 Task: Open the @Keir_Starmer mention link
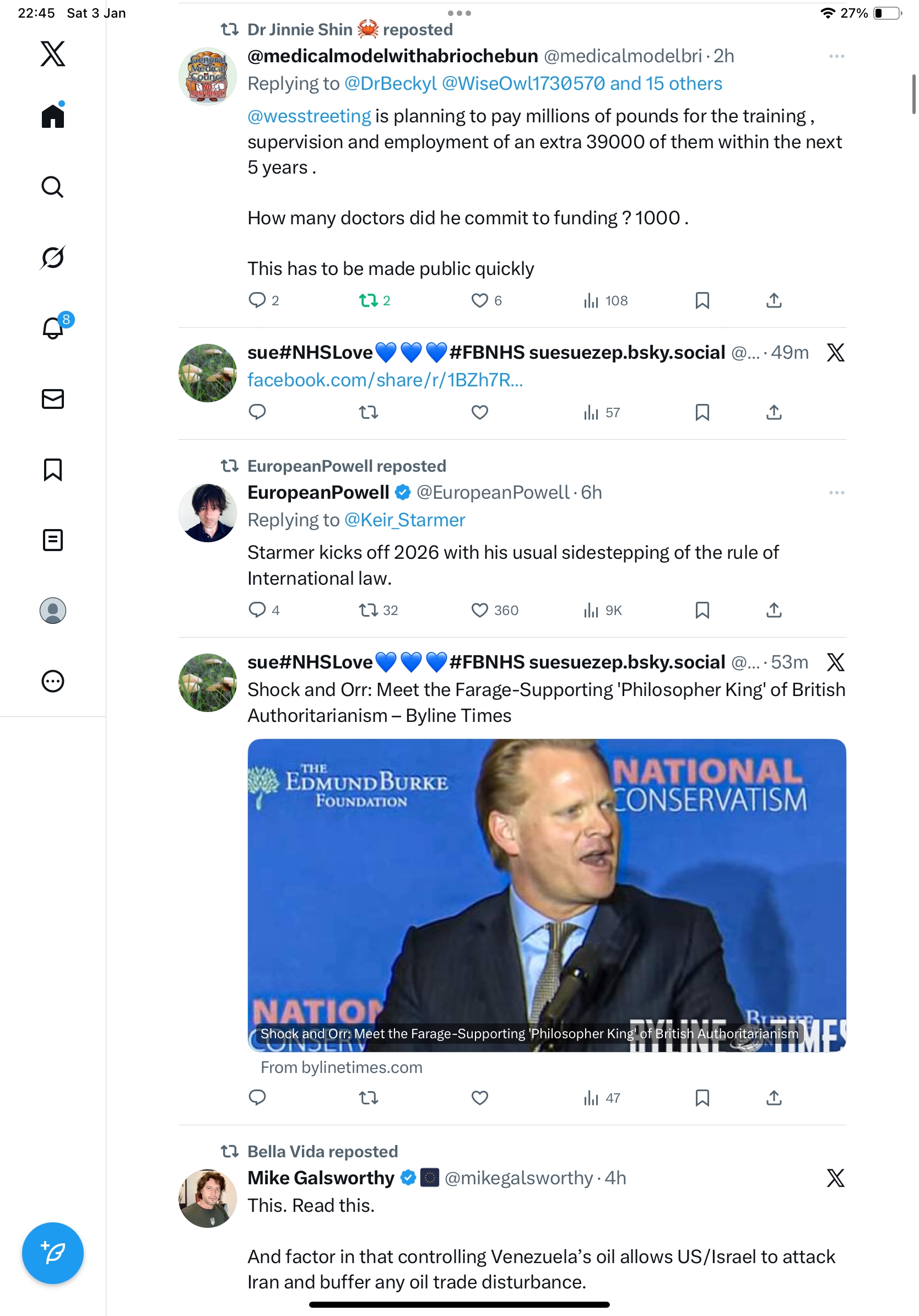(404, 520)
